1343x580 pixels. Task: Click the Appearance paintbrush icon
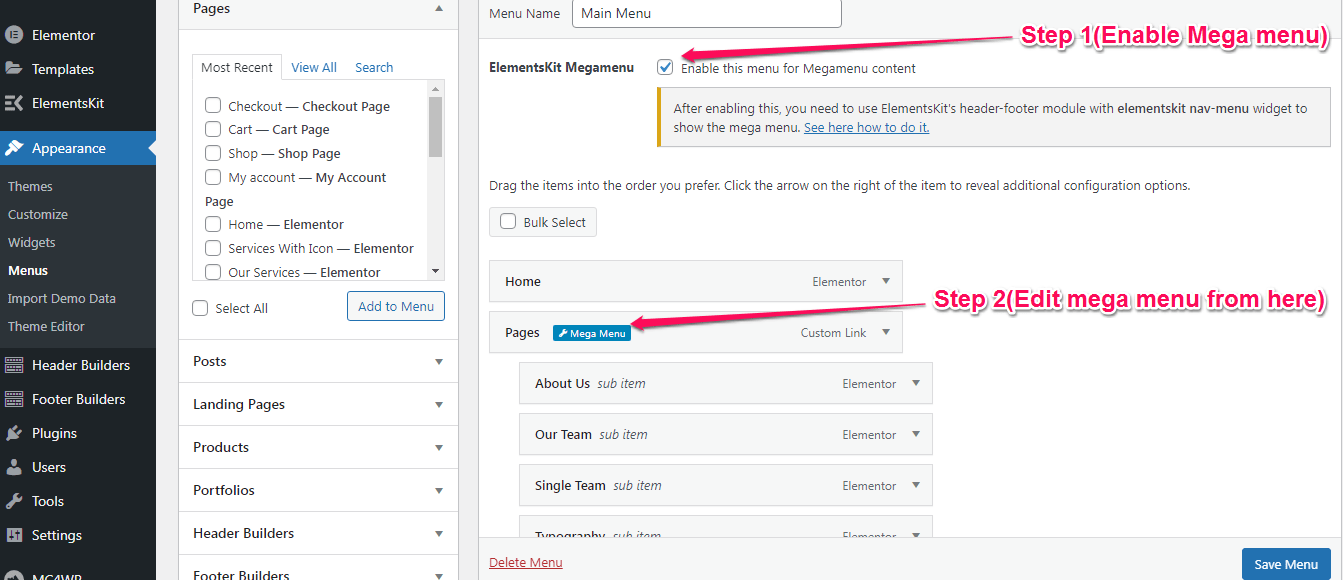click(14, 148)
